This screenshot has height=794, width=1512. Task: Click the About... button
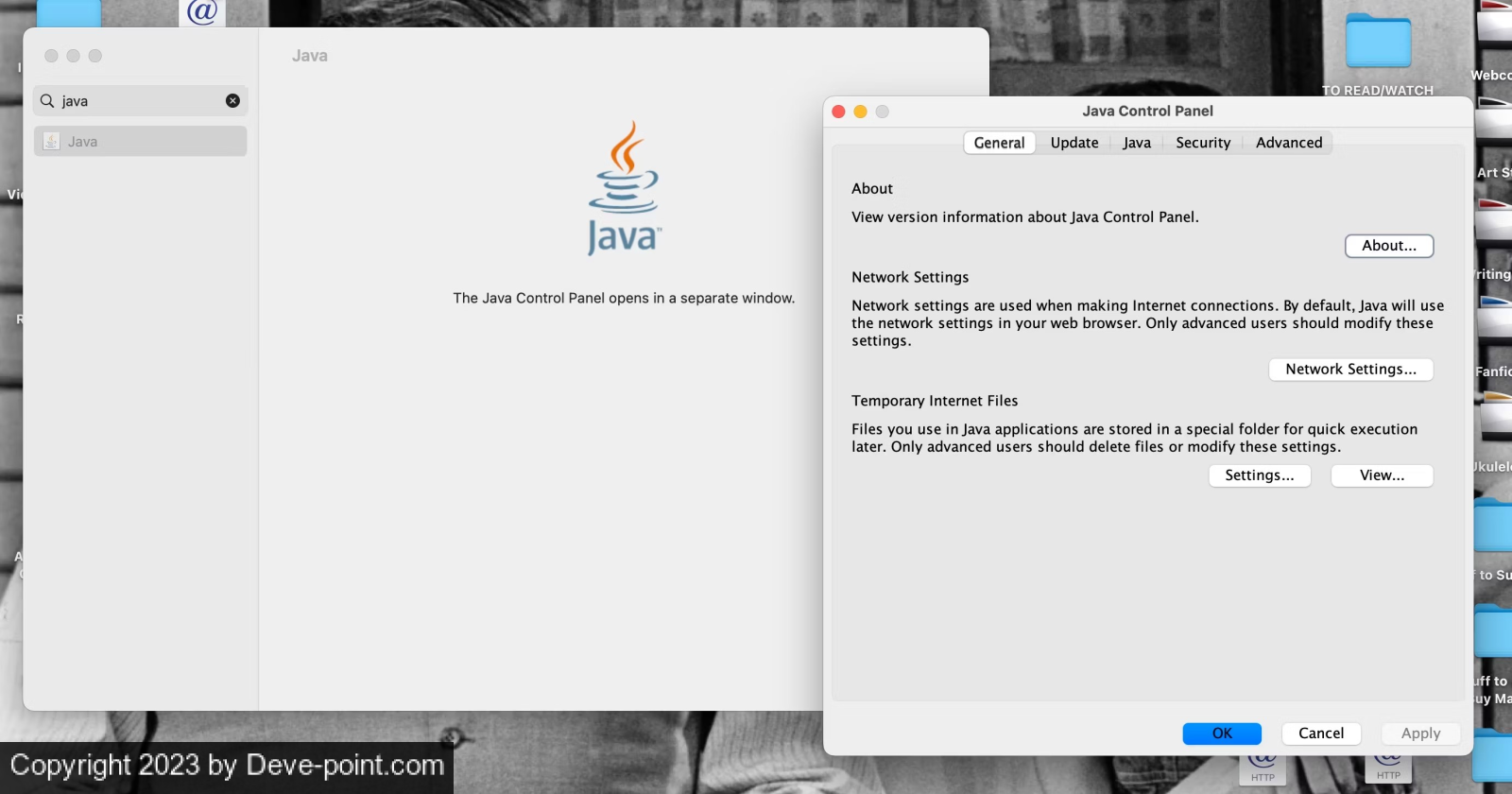[x=1389, y=246]
